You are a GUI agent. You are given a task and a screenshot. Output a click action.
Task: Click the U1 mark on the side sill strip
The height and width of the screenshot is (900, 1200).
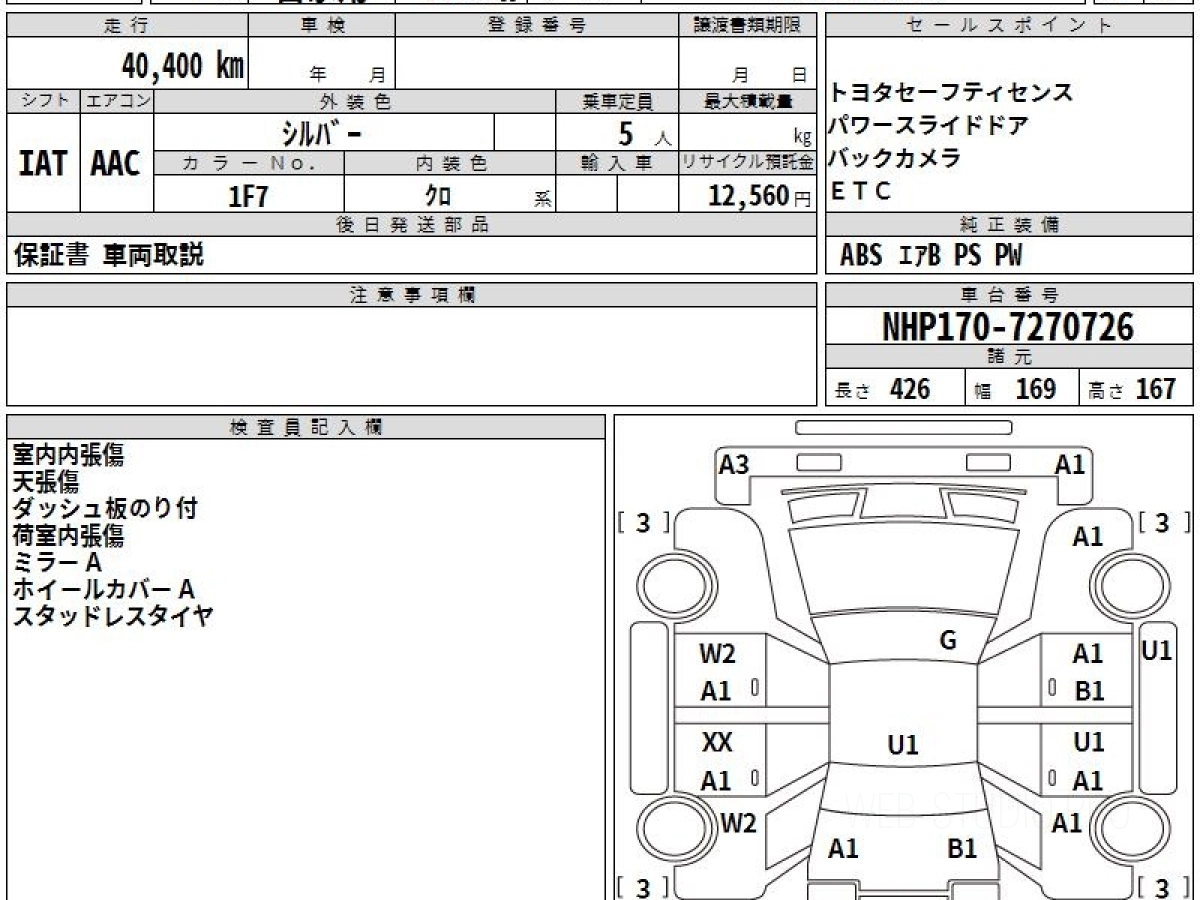pos(1157,650)
